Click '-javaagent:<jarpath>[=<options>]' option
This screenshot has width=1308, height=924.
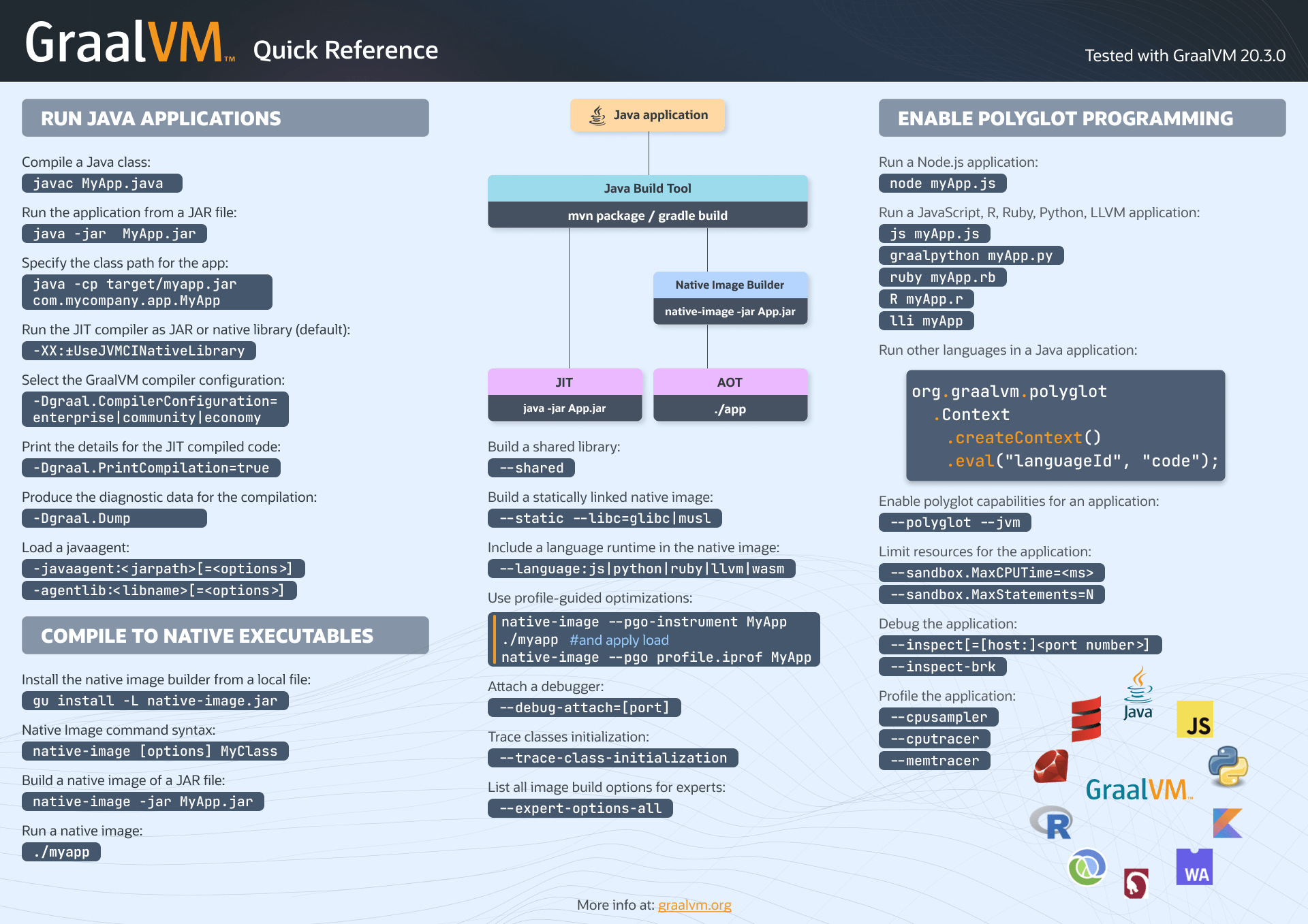[x=163, y=569]
